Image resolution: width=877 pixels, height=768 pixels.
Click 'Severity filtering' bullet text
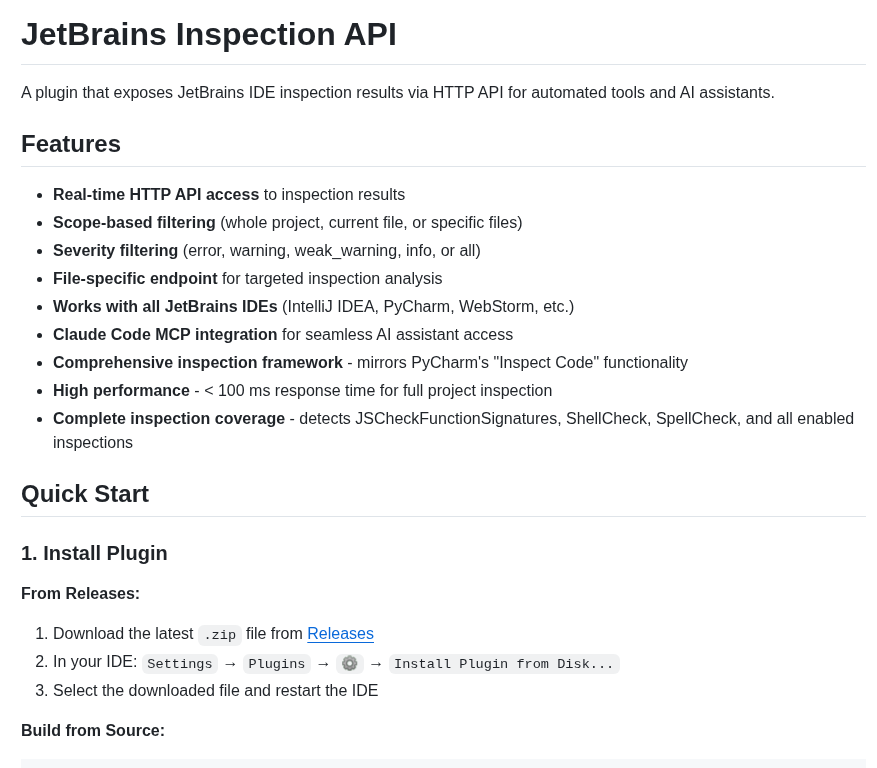pyautogui.click(x=115, y=250)
